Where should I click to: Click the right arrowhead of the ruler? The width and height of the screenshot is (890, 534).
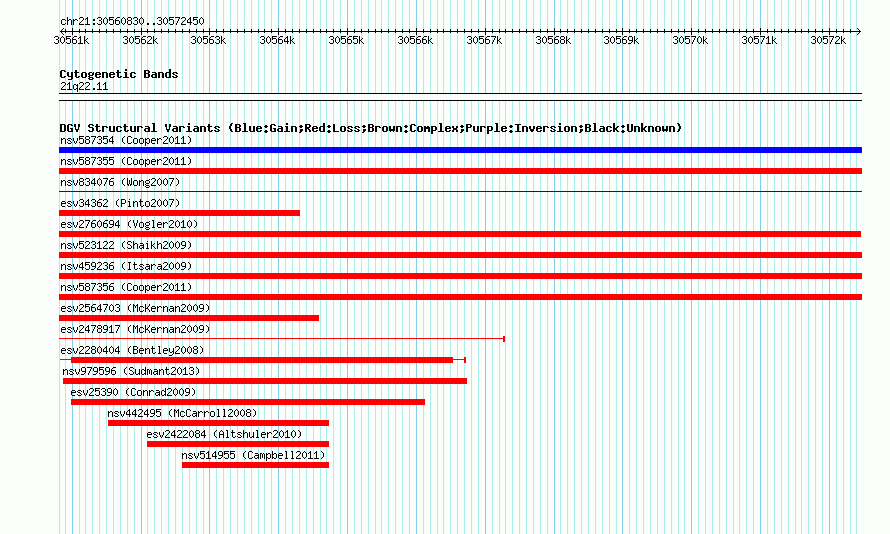(x=859, y=31)
